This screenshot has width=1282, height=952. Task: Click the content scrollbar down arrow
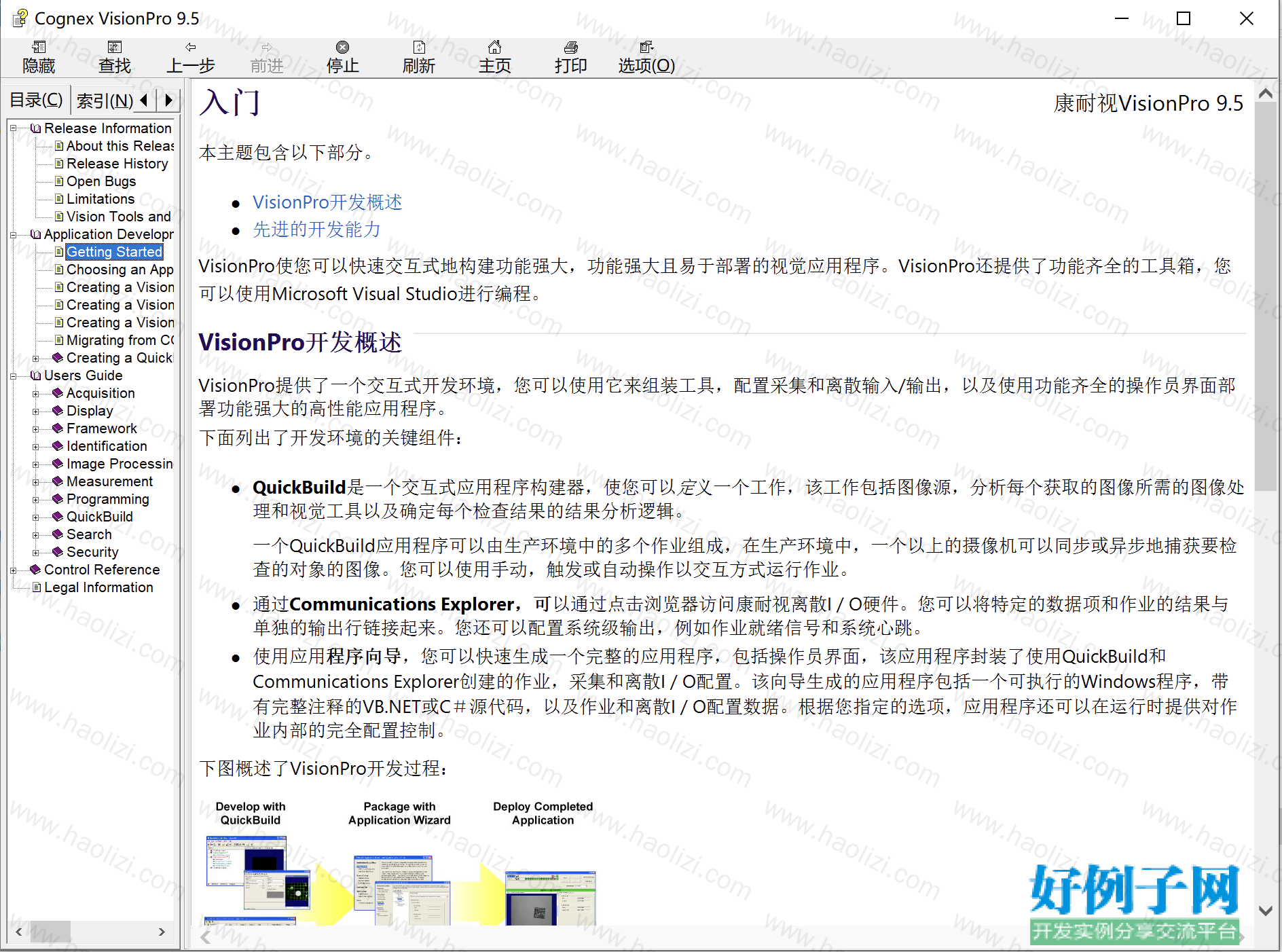[x=1266, y=911]
